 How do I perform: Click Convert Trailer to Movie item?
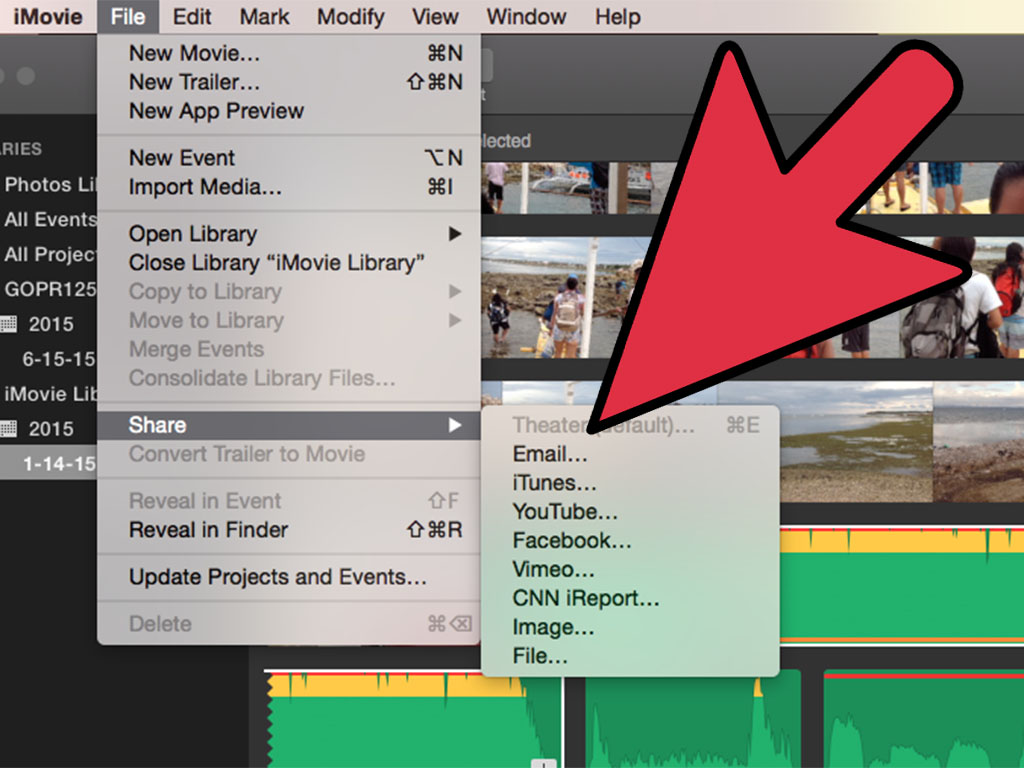click(289, 454)
